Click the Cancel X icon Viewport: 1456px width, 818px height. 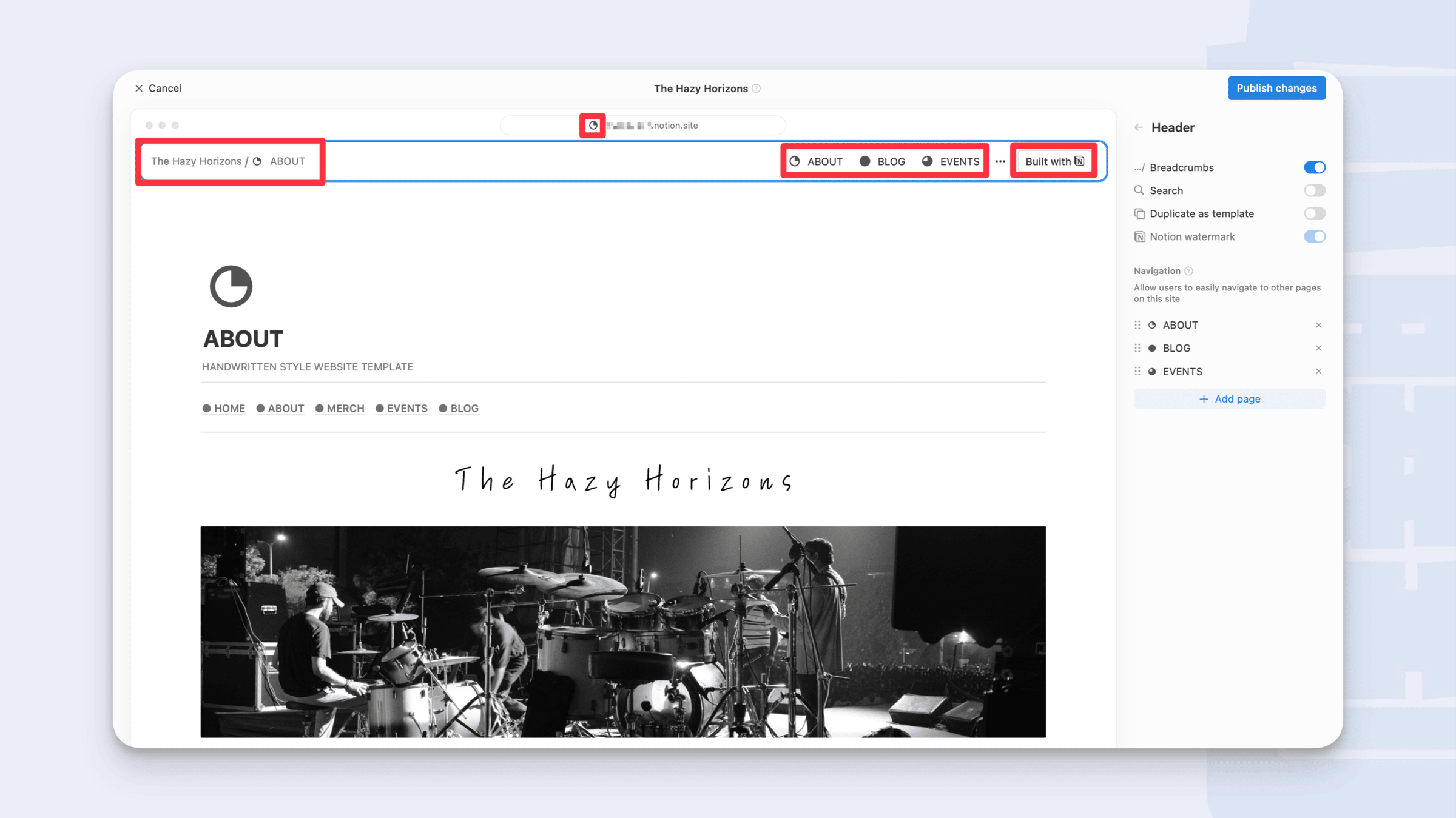click(x=139, y=89)
